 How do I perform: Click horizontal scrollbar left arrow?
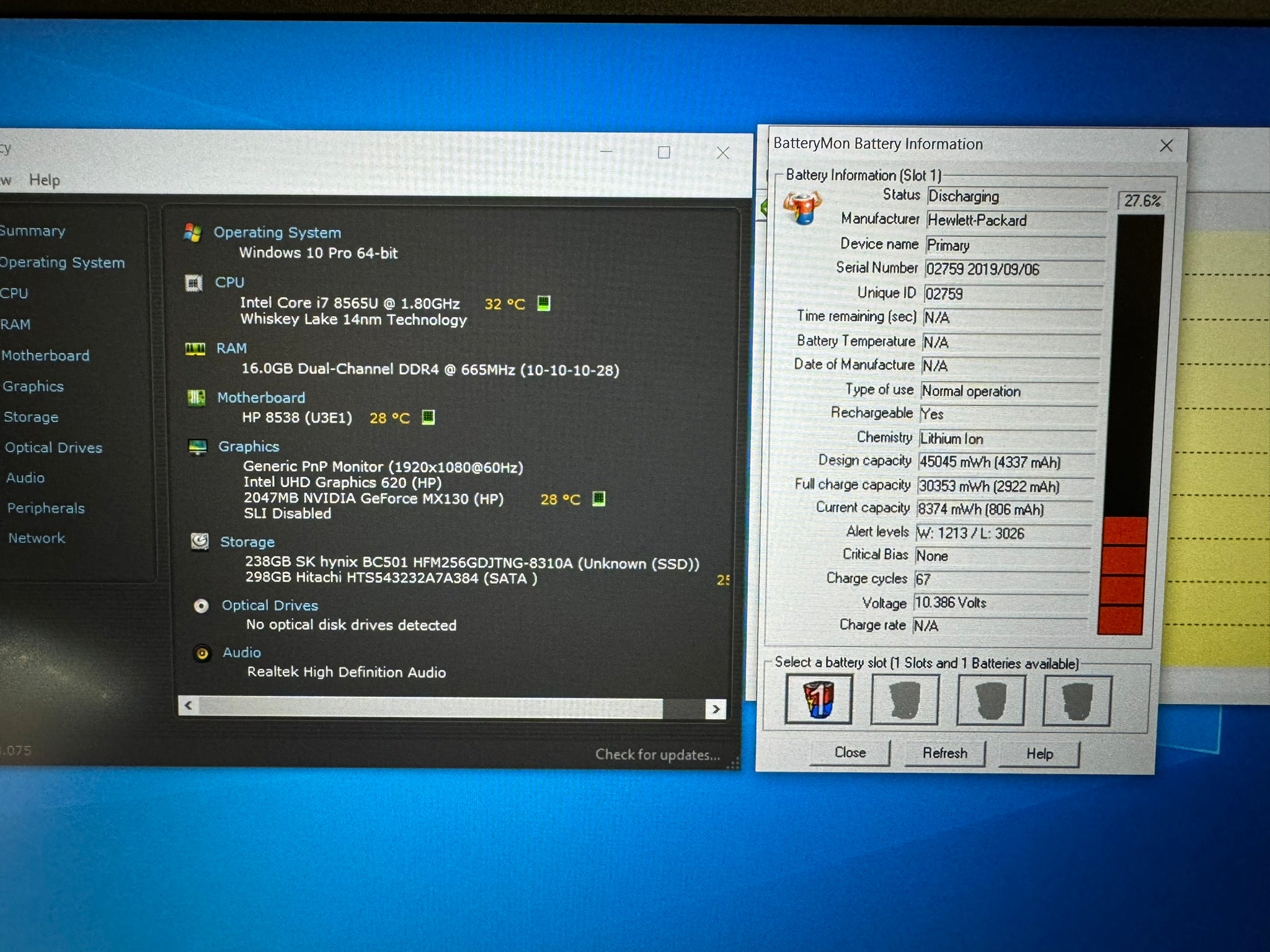click(x=189, y=705)
